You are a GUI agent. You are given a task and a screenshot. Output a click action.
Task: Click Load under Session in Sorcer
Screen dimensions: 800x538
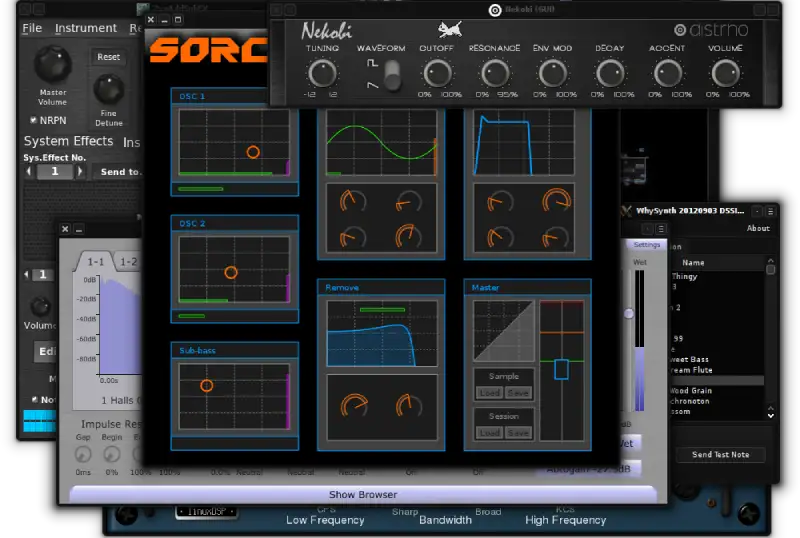tap(489, 433)
